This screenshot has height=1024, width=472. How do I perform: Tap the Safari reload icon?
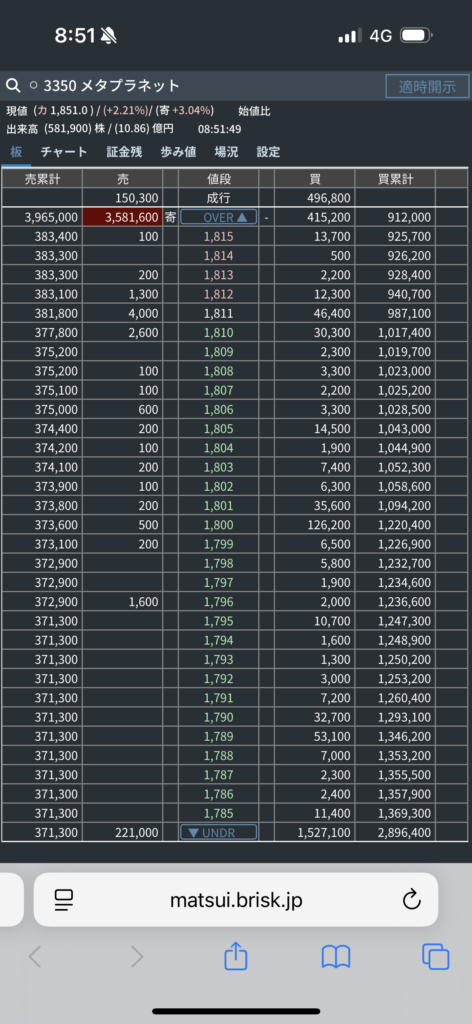[411, 900]
